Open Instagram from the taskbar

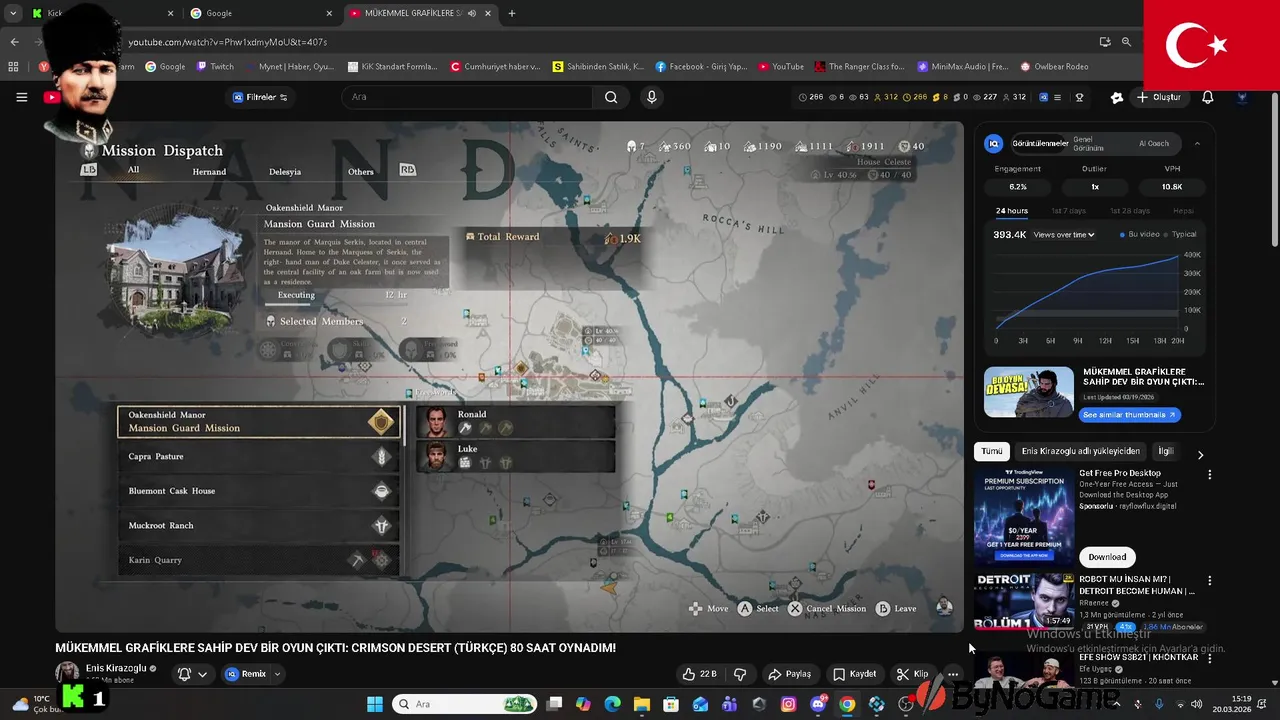[788, 704]
